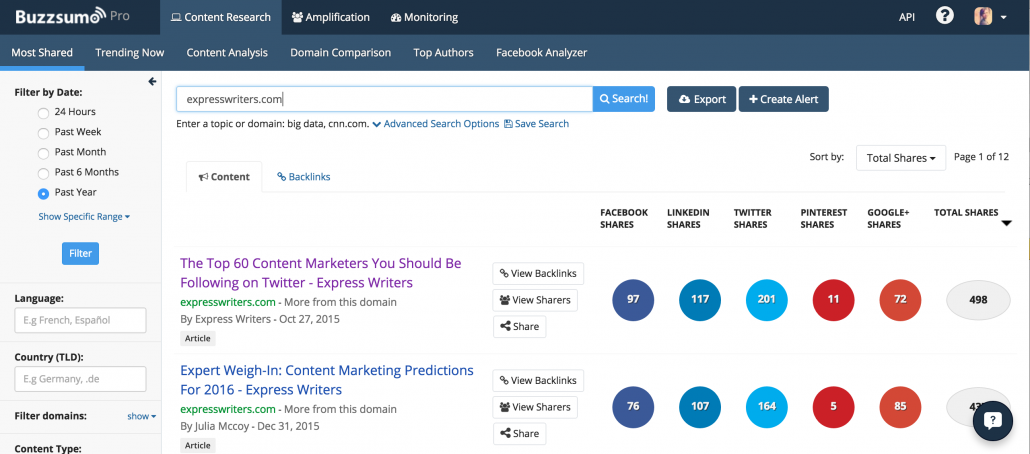Screen dimensions: 1030x454
Task: Switch to Domain Comparison
Action: tap(340, 53)
